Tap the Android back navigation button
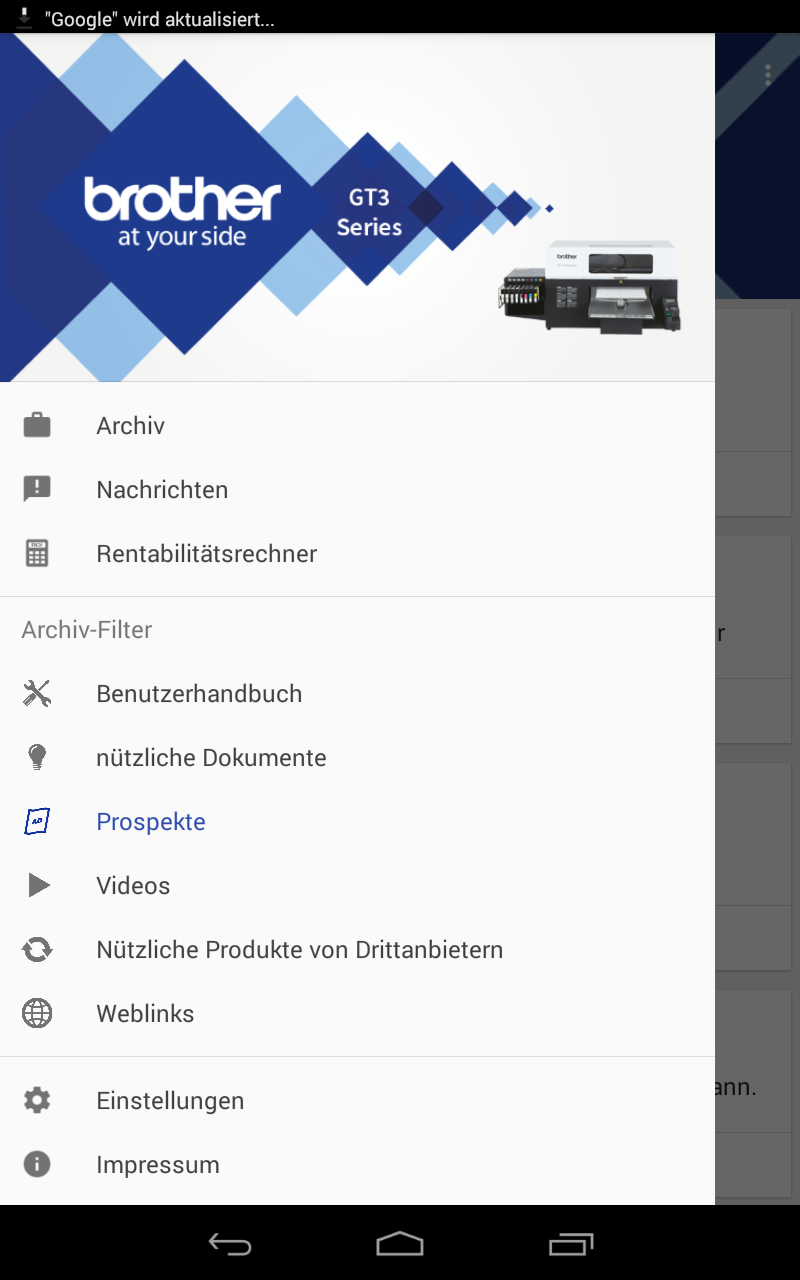The image size is (800, 1280). pyautogui.click(x=230, y=1243)
